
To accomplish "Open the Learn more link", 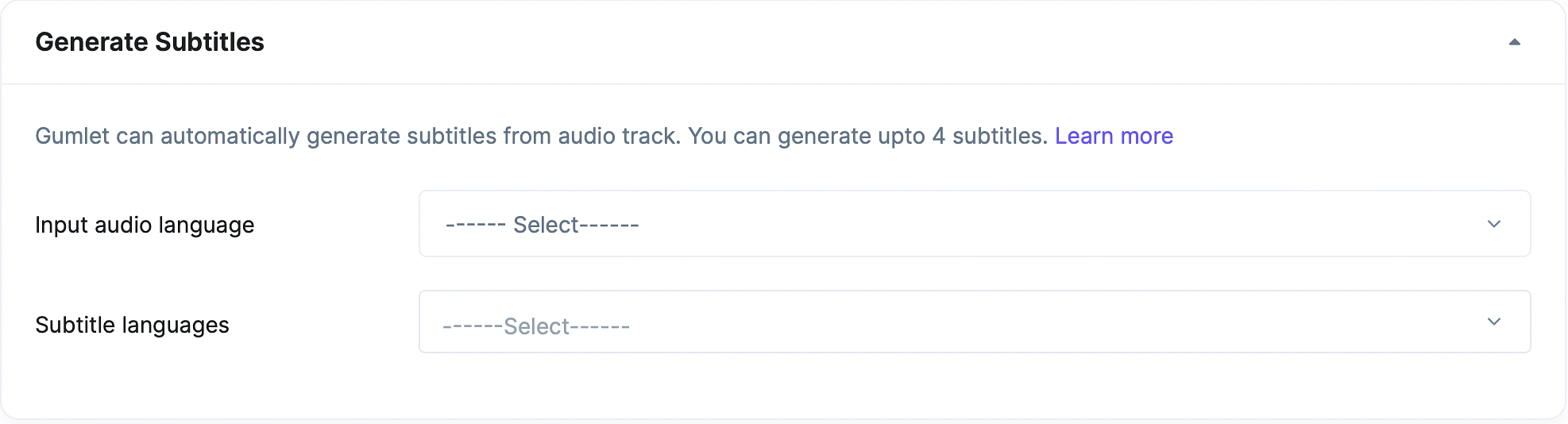I will click(x=1114, y=136).
